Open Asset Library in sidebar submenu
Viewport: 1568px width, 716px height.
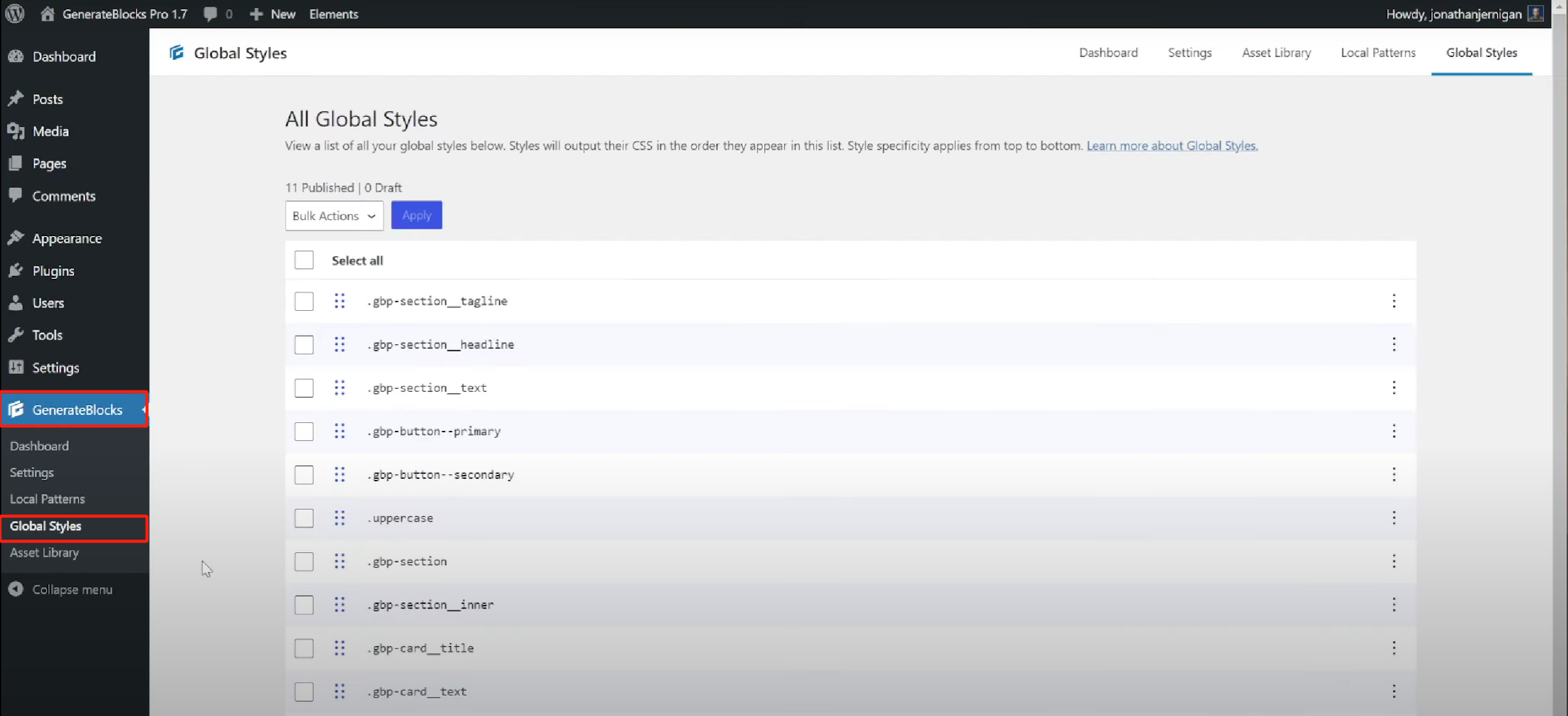[x=44, y=552]
